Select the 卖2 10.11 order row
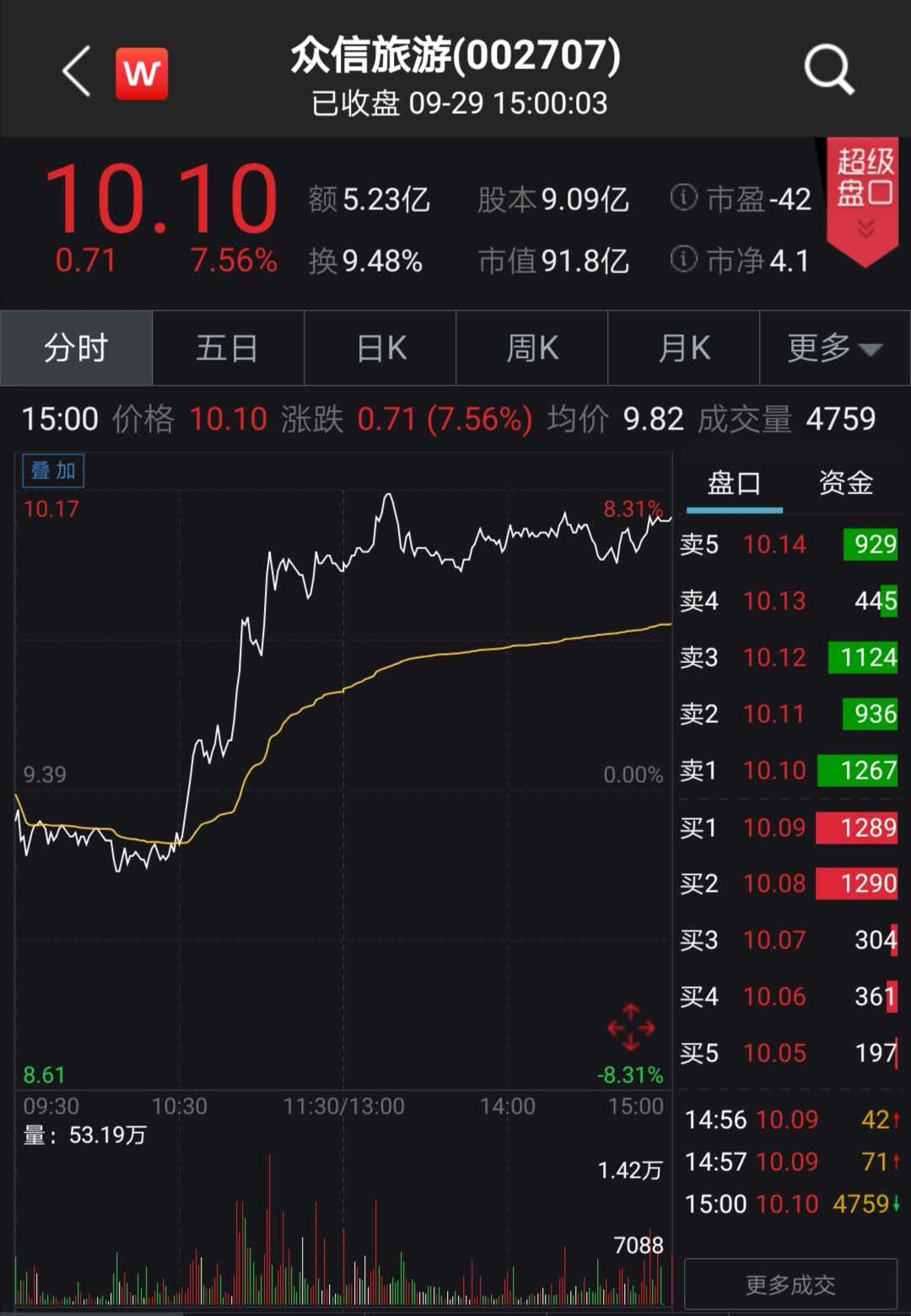The image size is (911, 1316). tap(789, 714)
